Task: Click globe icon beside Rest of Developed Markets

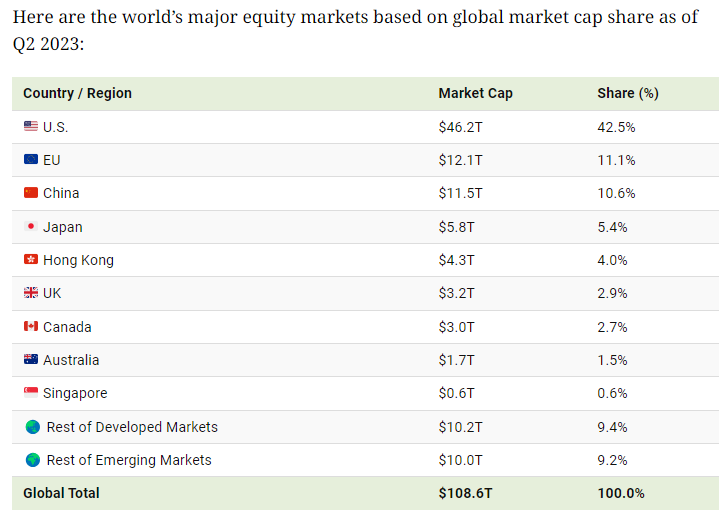Action: (33, 427)
